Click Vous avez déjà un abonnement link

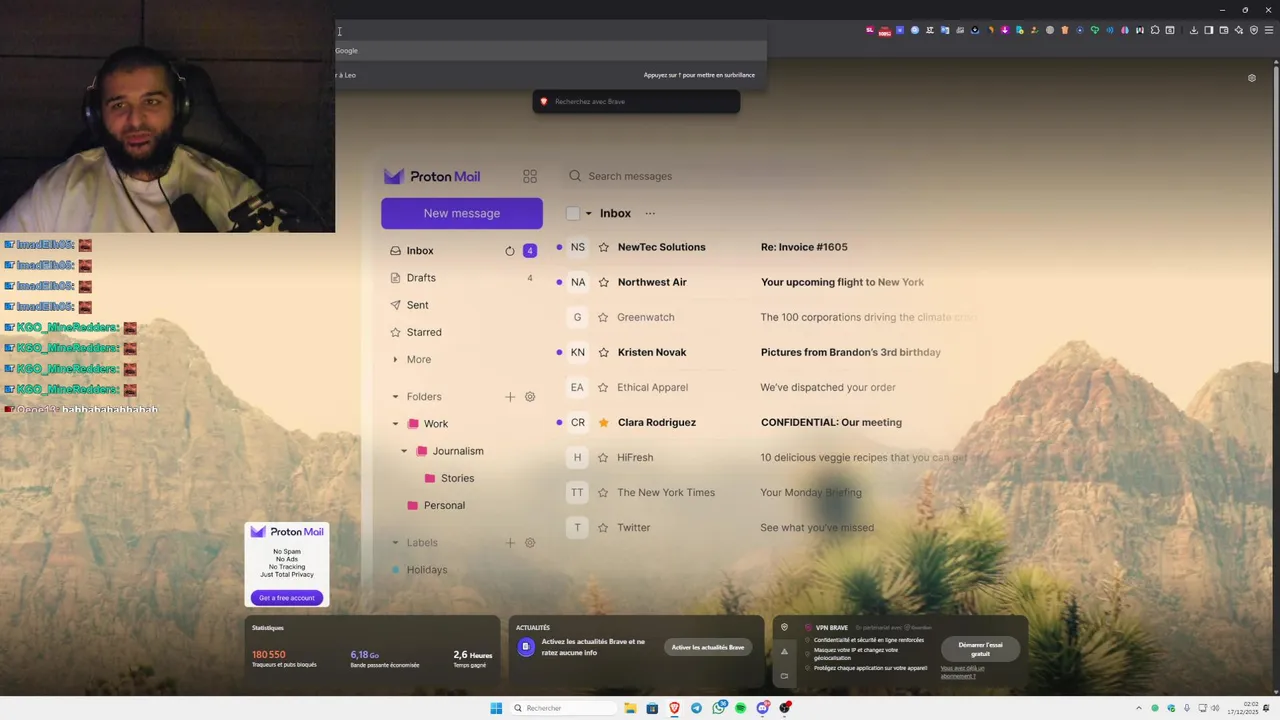tap(962, 672)
